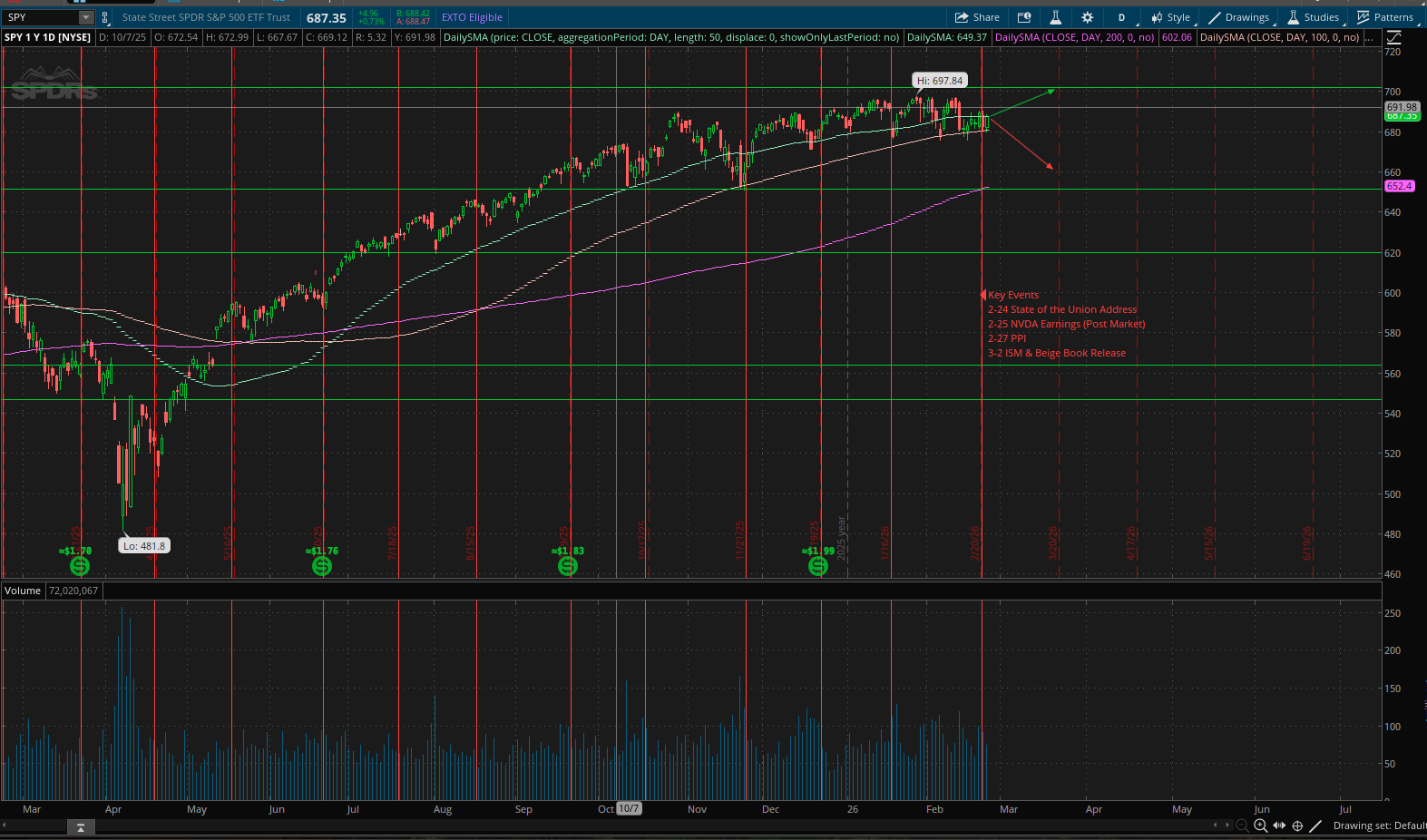Click the symbol link clipboard icon

[105, 17]
